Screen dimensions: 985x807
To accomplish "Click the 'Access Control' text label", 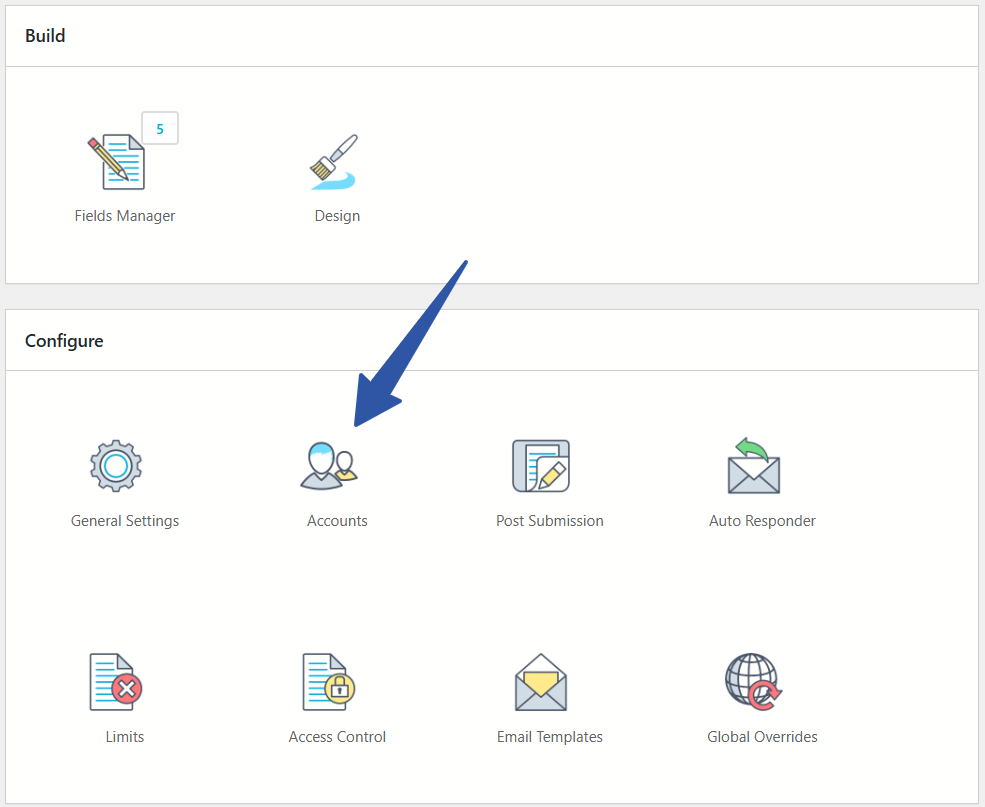I will pos(337,737).
